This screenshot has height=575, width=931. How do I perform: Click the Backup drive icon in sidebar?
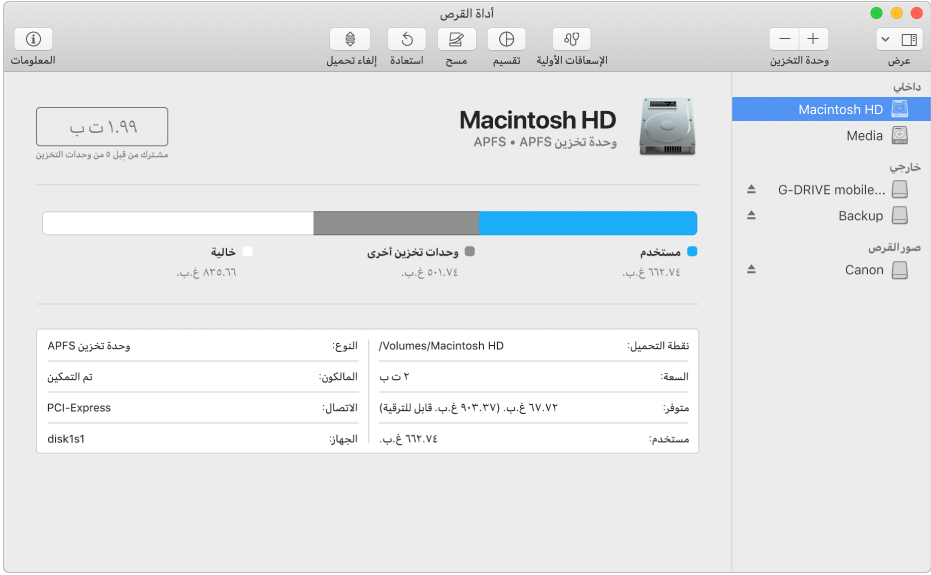click(900, 215)
